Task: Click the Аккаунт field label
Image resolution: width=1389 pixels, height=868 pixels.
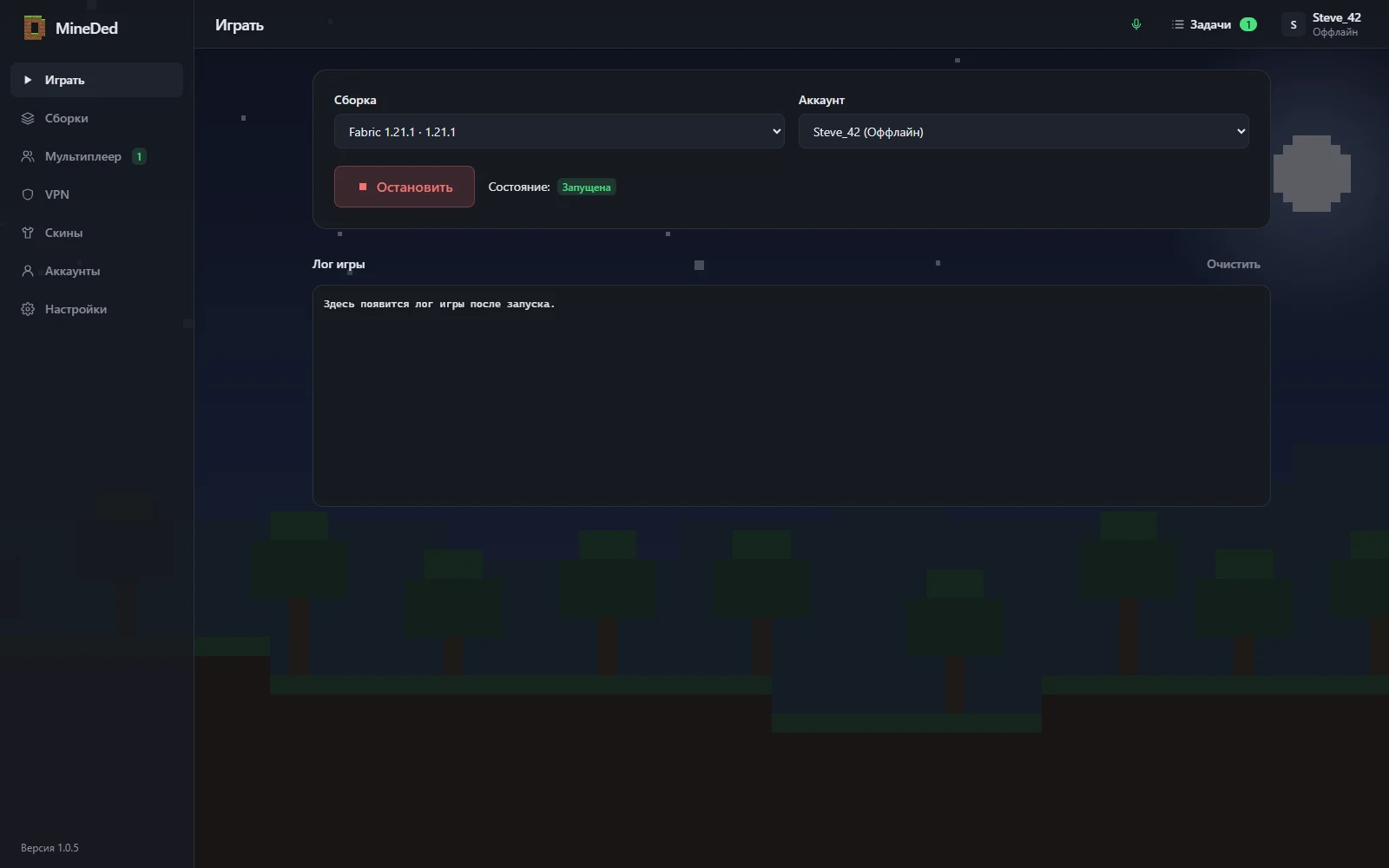Action: pyautogui.click(x=821, y=100)
